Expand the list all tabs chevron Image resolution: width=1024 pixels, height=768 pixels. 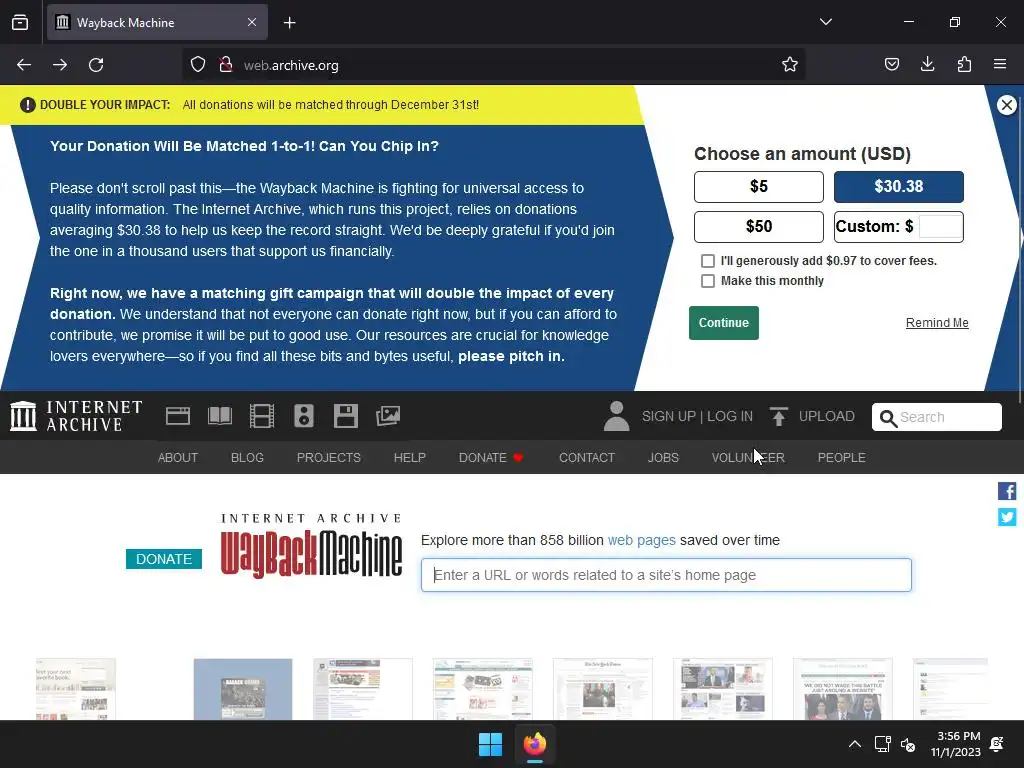pos(825,22)
